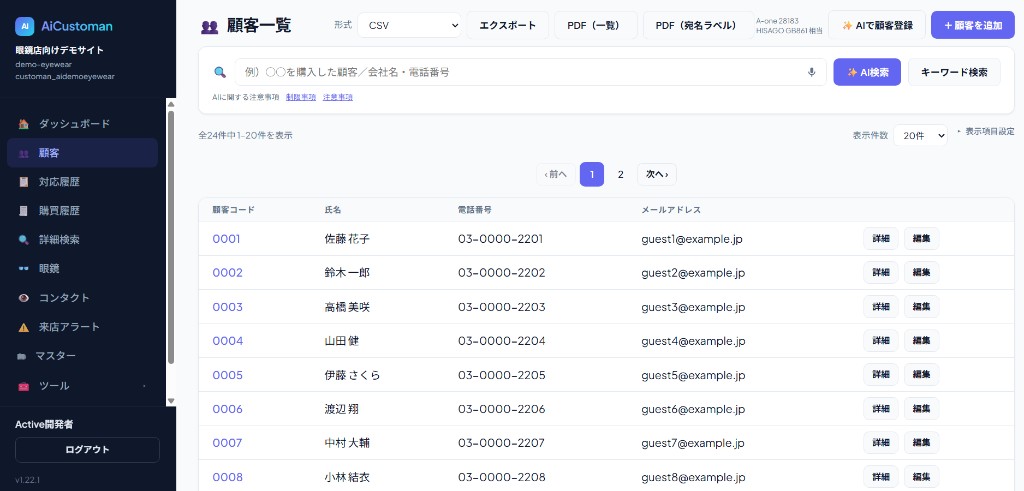Image resolution: width=1024 pixels, height=491 pixels.
Task: Click the コンタクト eye icon
Action: (24, 298)
